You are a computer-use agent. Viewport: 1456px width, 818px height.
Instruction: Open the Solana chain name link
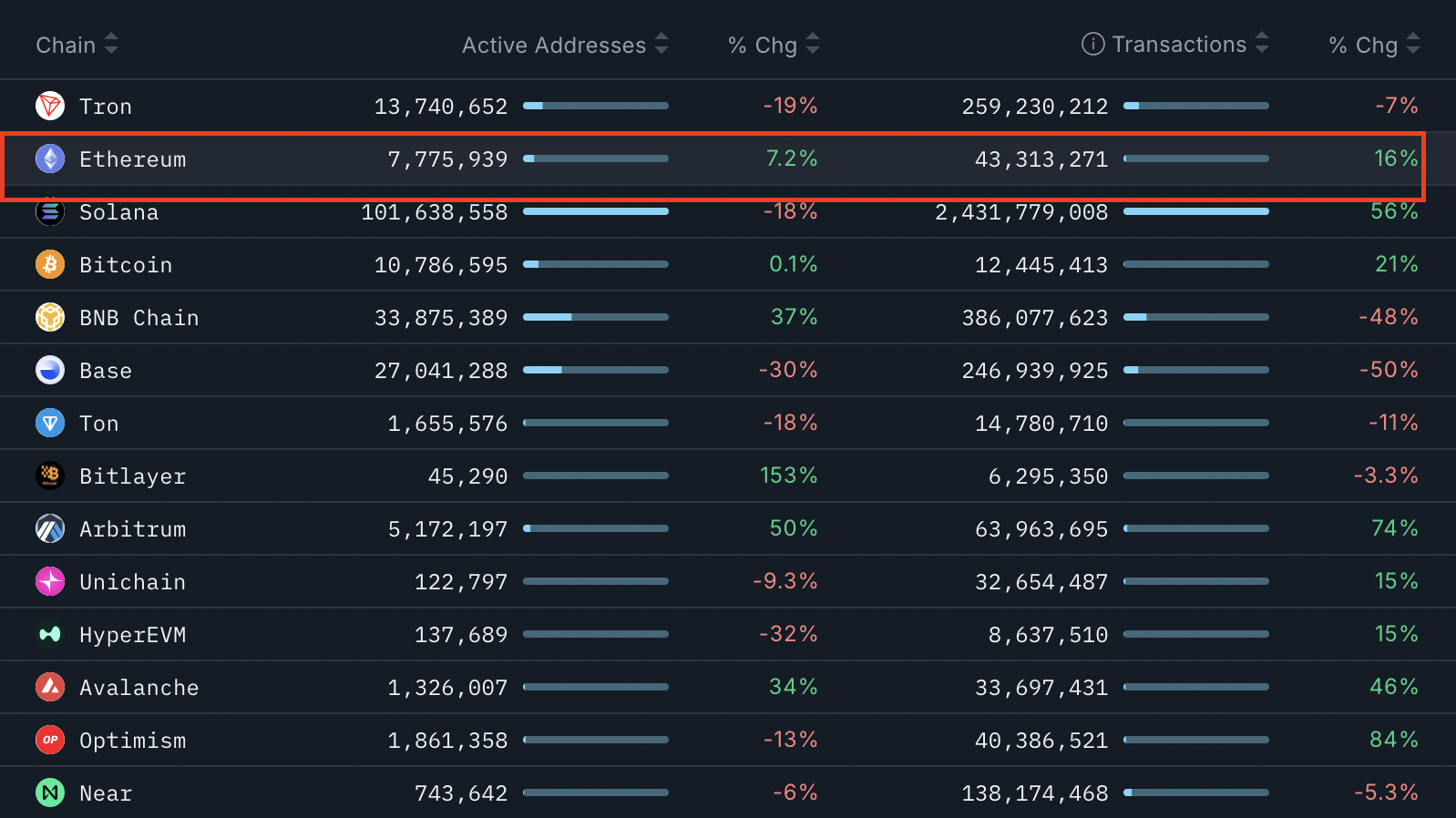(118, 212)
